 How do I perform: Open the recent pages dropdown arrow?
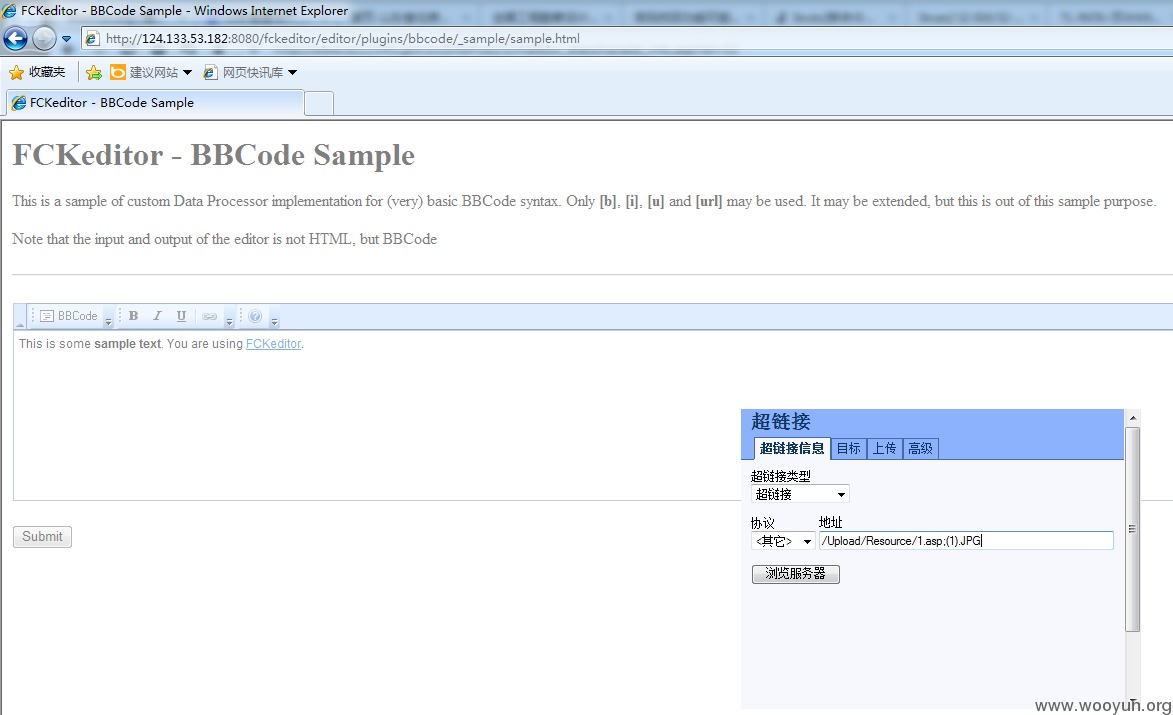click(67, 39)
